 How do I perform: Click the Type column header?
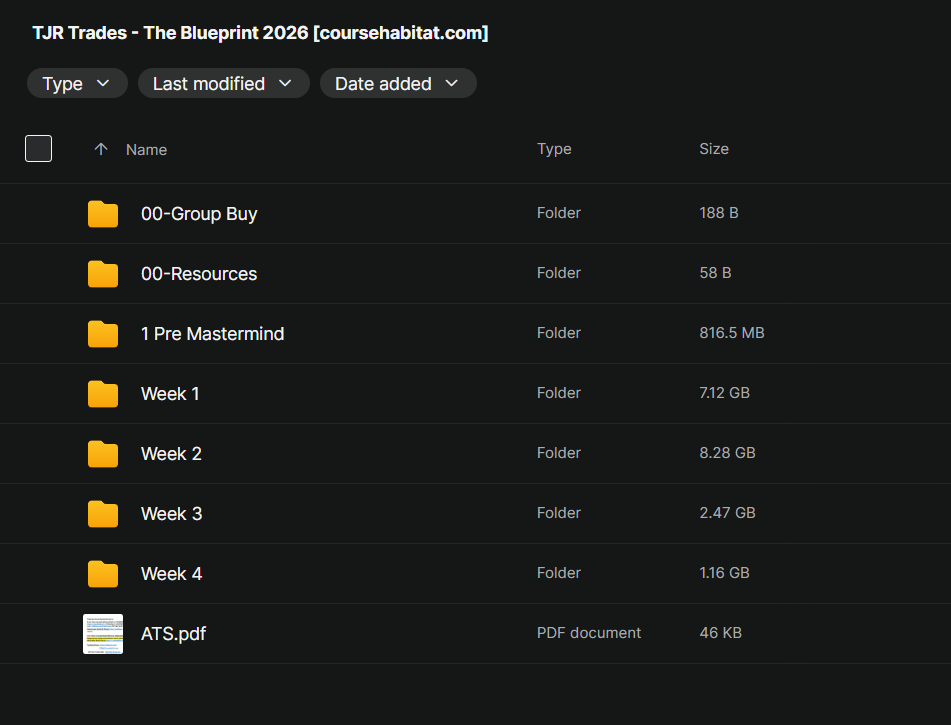554,149
